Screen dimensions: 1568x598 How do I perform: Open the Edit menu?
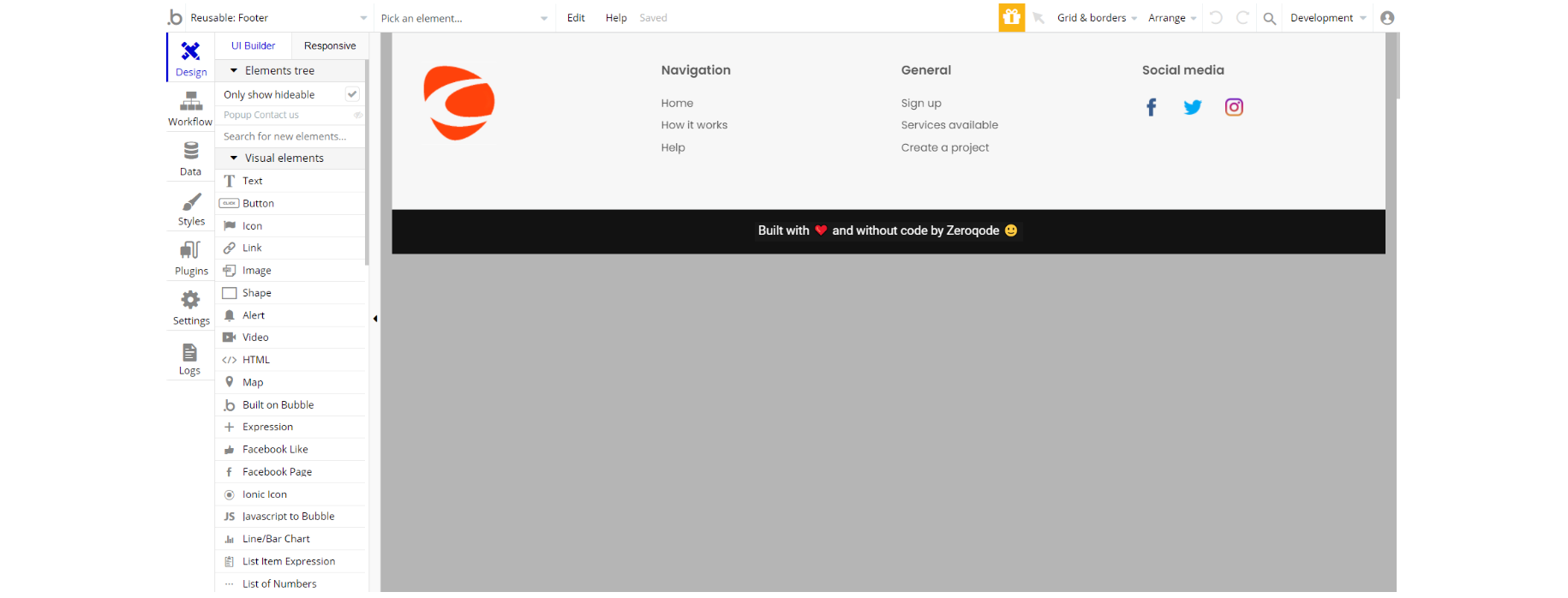[576, 18]
